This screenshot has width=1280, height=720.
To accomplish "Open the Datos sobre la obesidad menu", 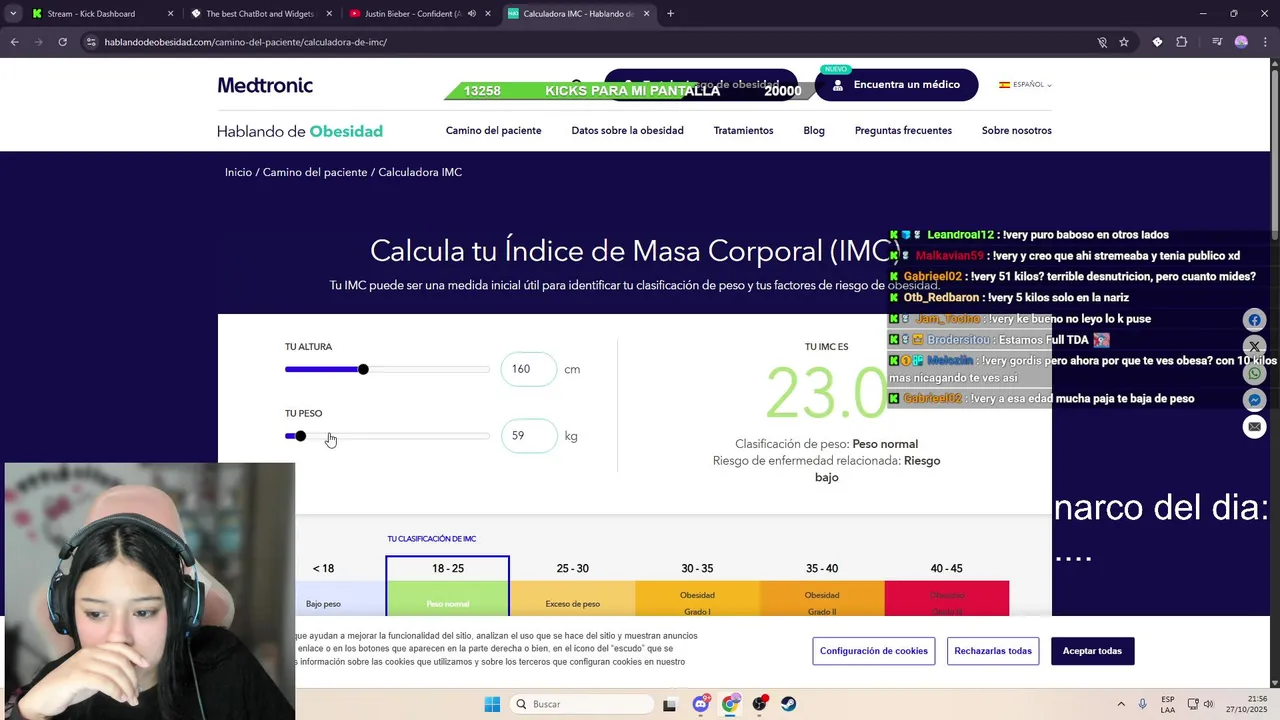I will [627, 131].
